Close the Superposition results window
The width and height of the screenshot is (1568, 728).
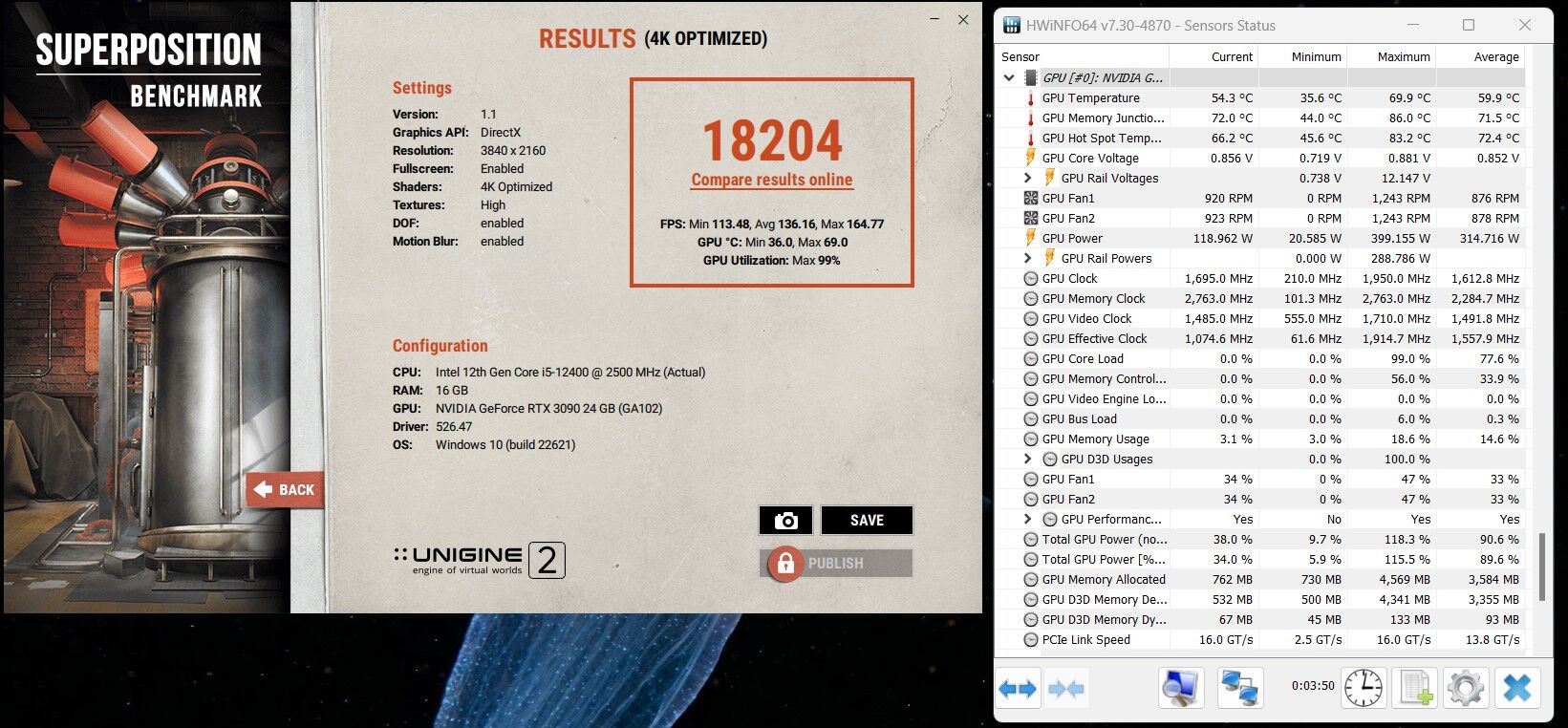963,19
